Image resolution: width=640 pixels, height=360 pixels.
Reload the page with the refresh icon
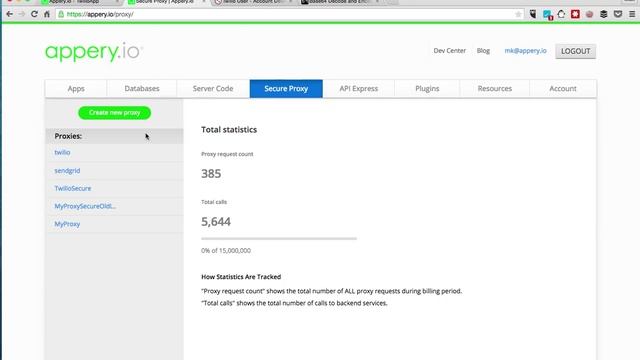coord(34,14)
